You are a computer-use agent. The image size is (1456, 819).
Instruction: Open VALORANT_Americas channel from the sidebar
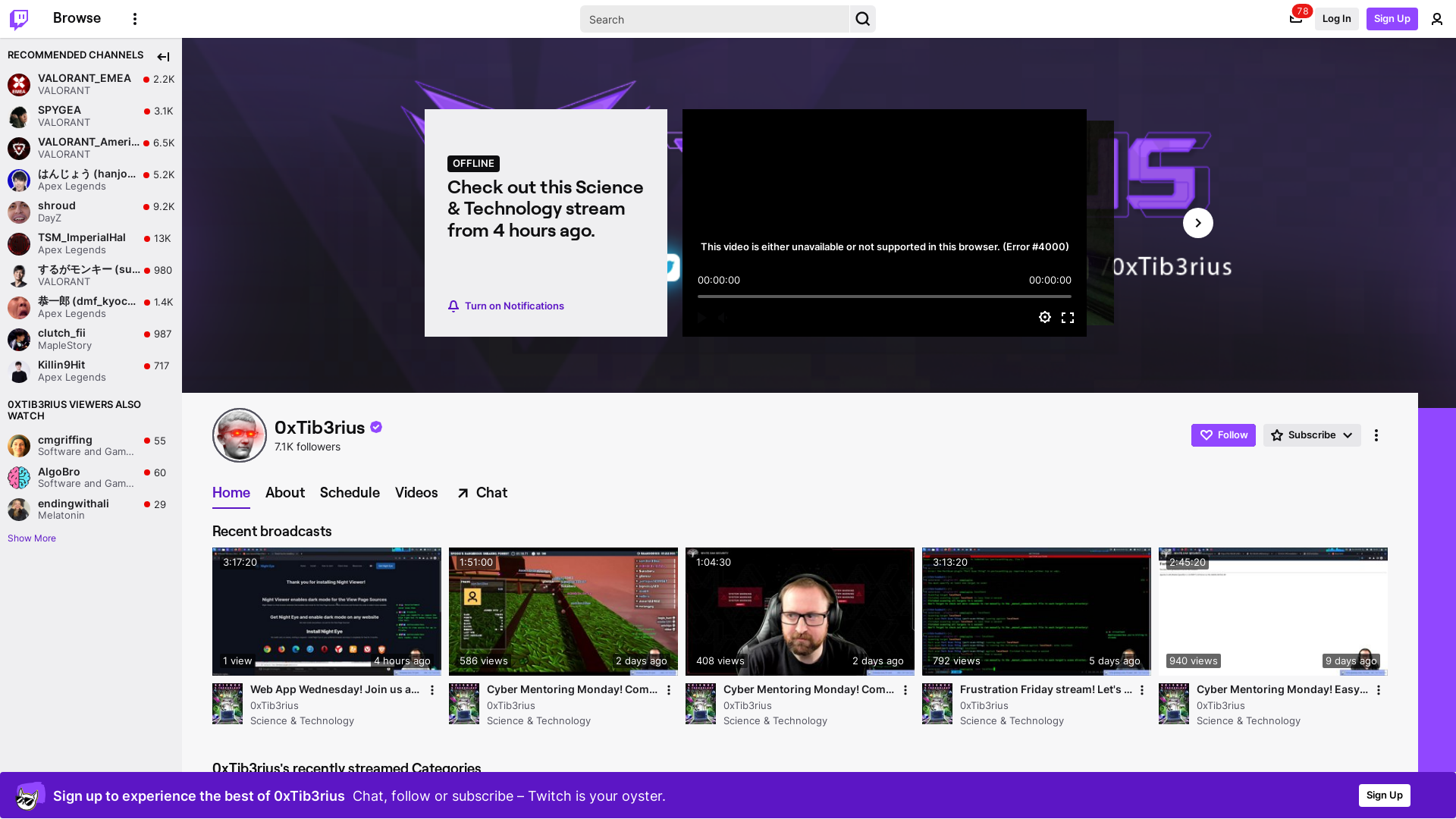pyautogui.click(x=91, y=148)
